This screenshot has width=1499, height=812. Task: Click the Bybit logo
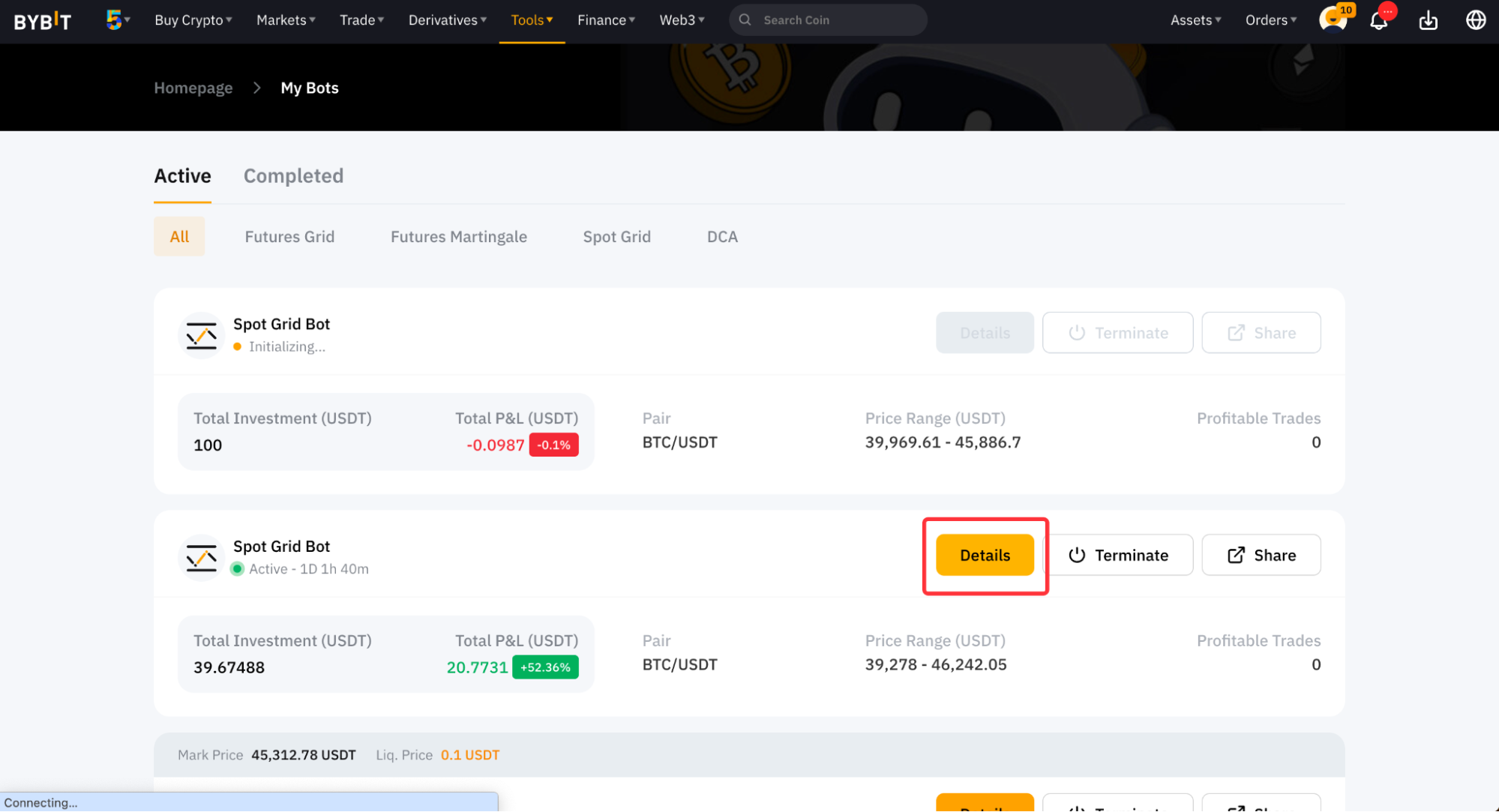[43, 20]
